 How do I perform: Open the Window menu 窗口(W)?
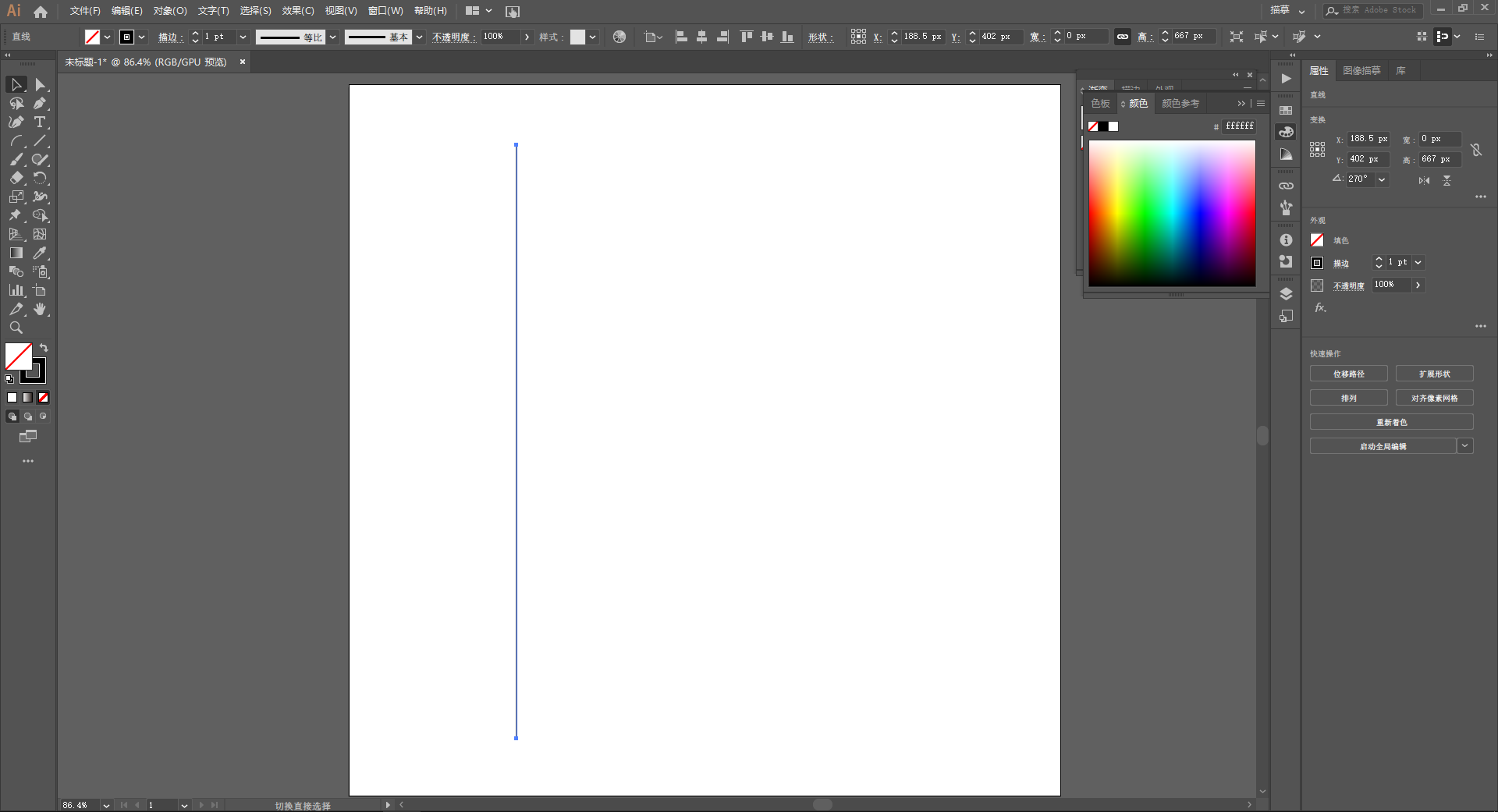click(385, 11)
